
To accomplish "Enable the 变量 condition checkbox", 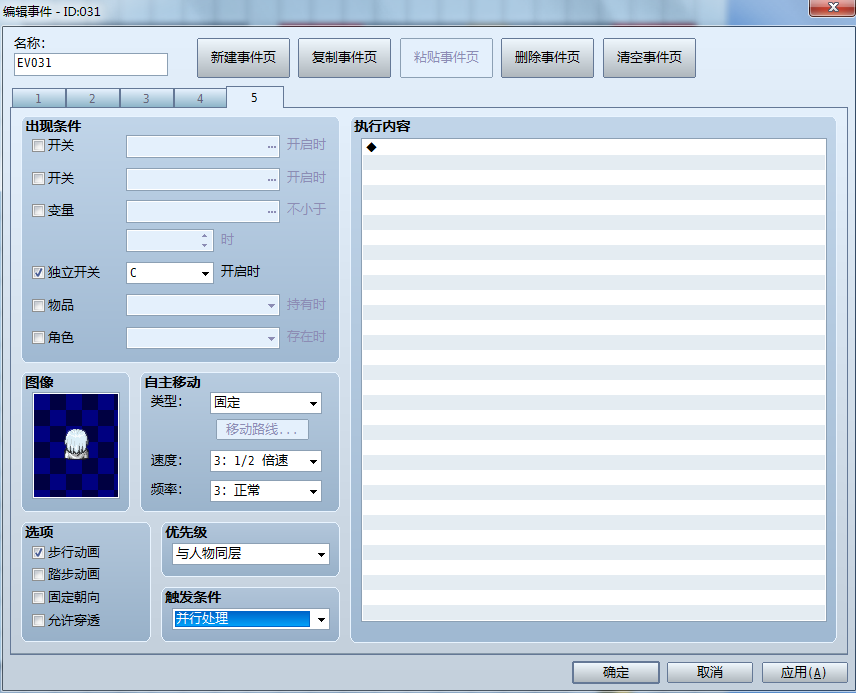I will click(x=38, y=211).
